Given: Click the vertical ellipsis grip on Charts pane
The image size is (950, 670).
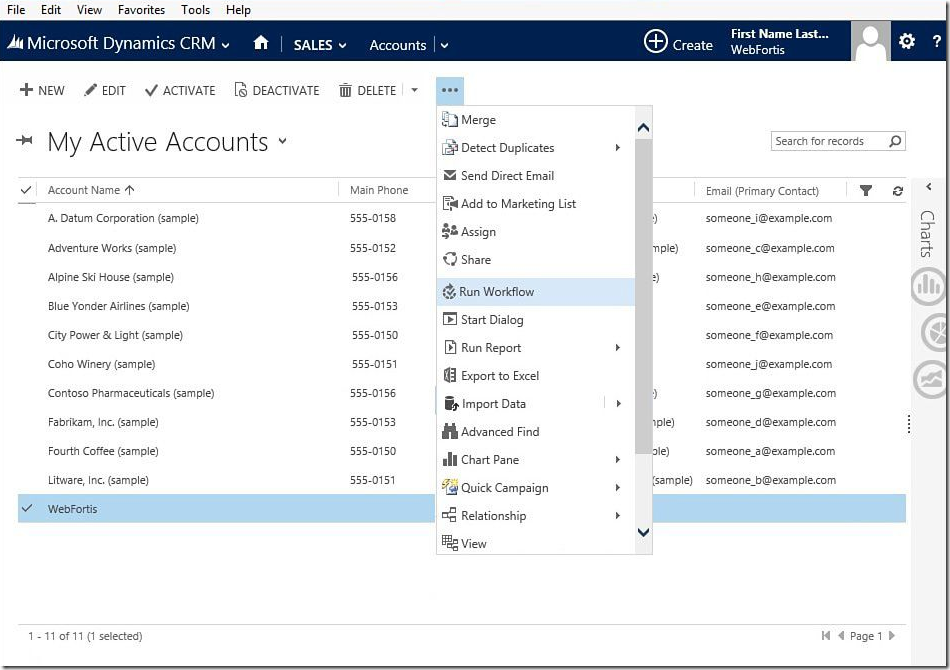Looking at the screenshot, I should (909, 423).
